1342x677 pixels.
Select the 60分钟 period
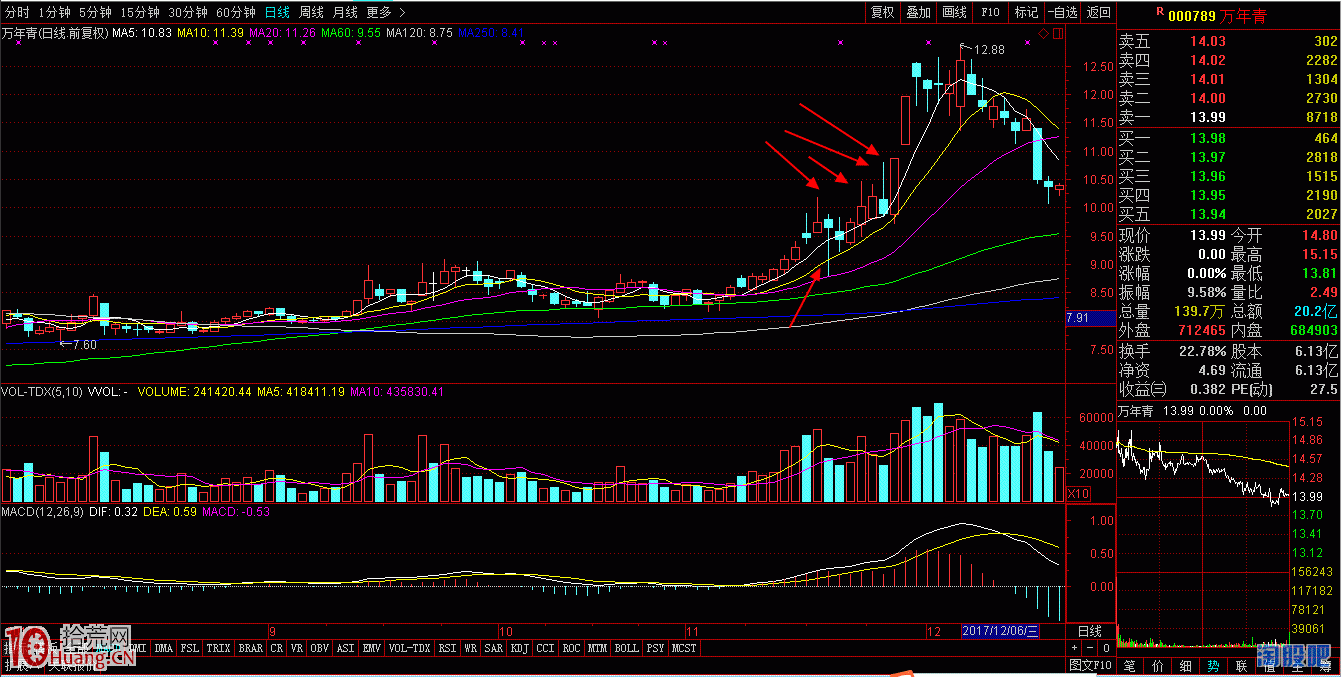tap(236, 12)
